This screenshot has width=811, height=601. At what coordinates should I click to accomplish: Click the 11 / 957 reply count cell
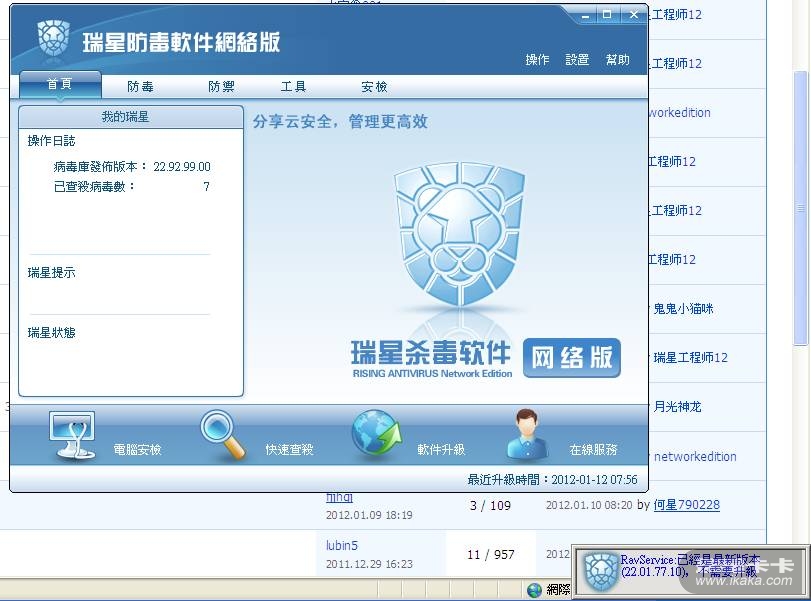(490, 554)
